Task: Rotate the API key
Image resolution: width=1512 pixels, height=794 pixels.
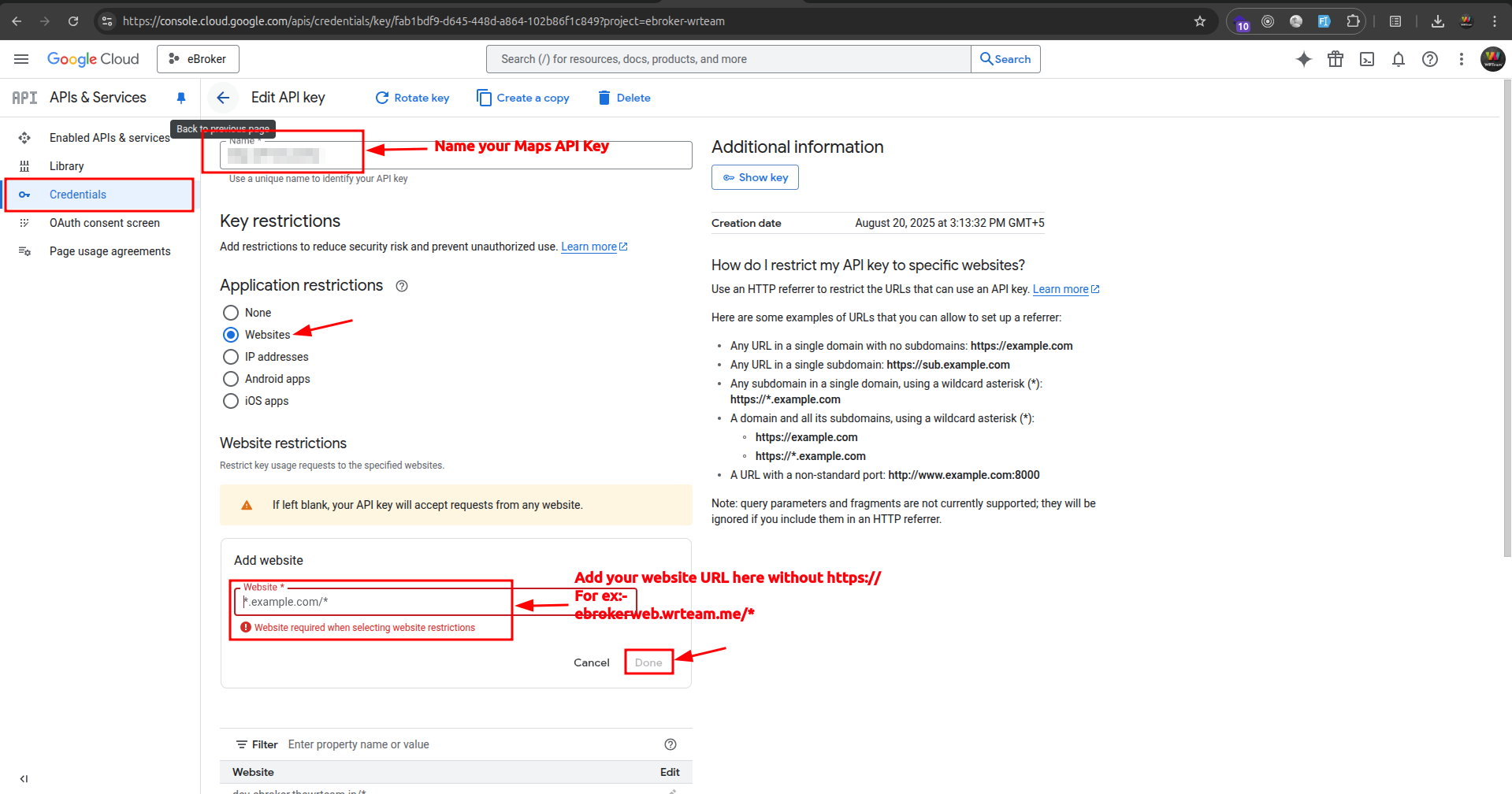Action: (x=412, y=98)
